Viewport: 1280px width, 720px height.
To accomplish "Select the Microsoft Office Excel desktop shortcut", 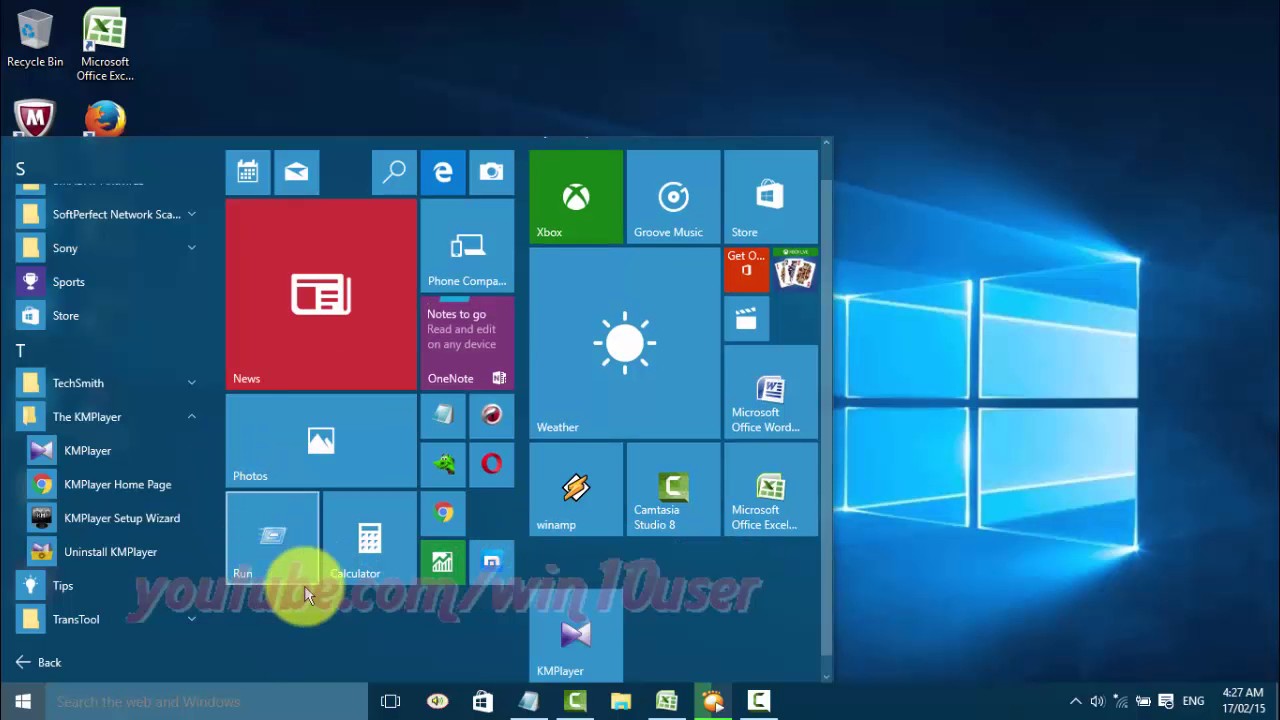I will tap(105, 45).
